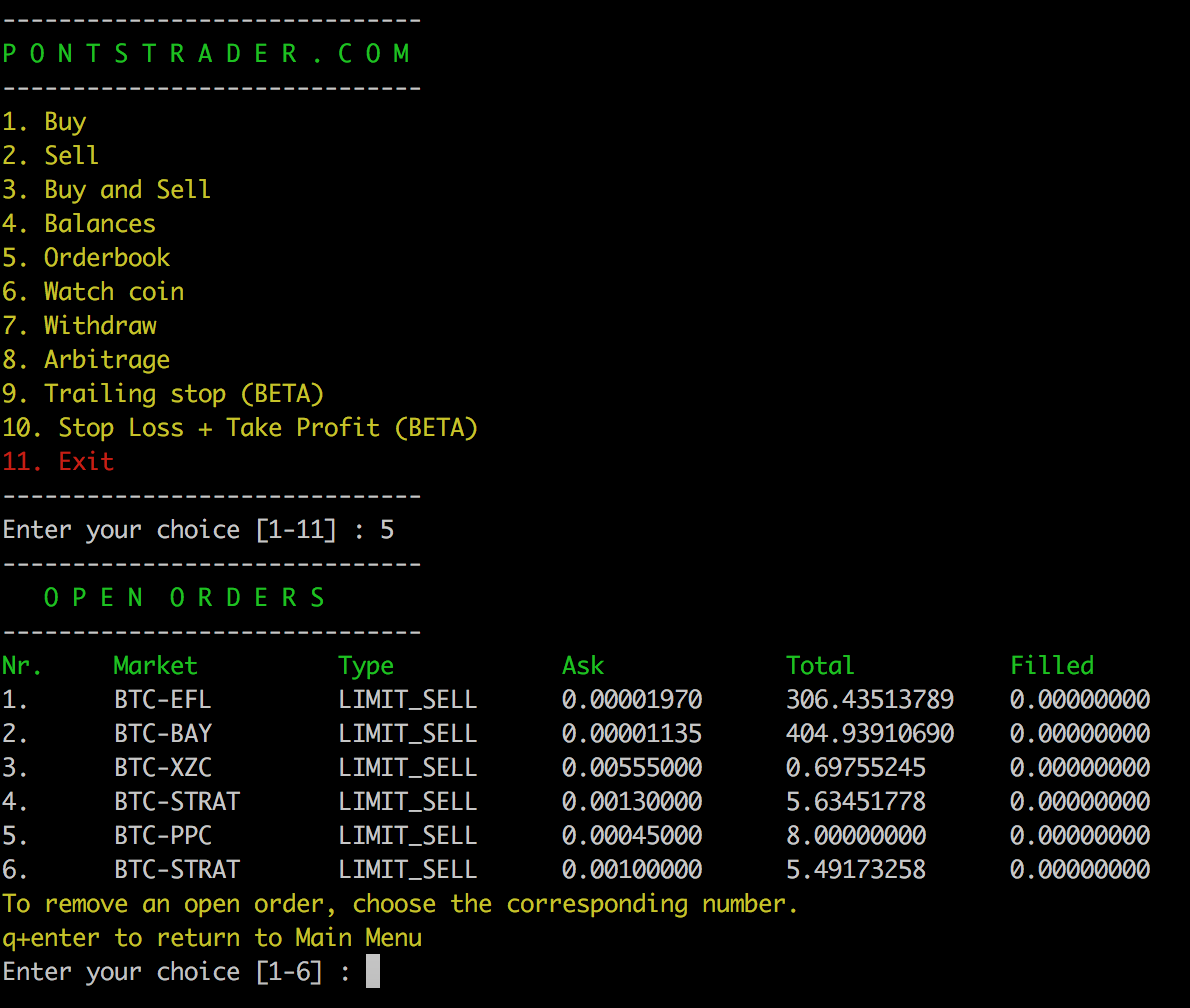Click 'q+enter to return to Main Menu'
The width and height of the screenshot is (1190, 1008).
[212, 939]
